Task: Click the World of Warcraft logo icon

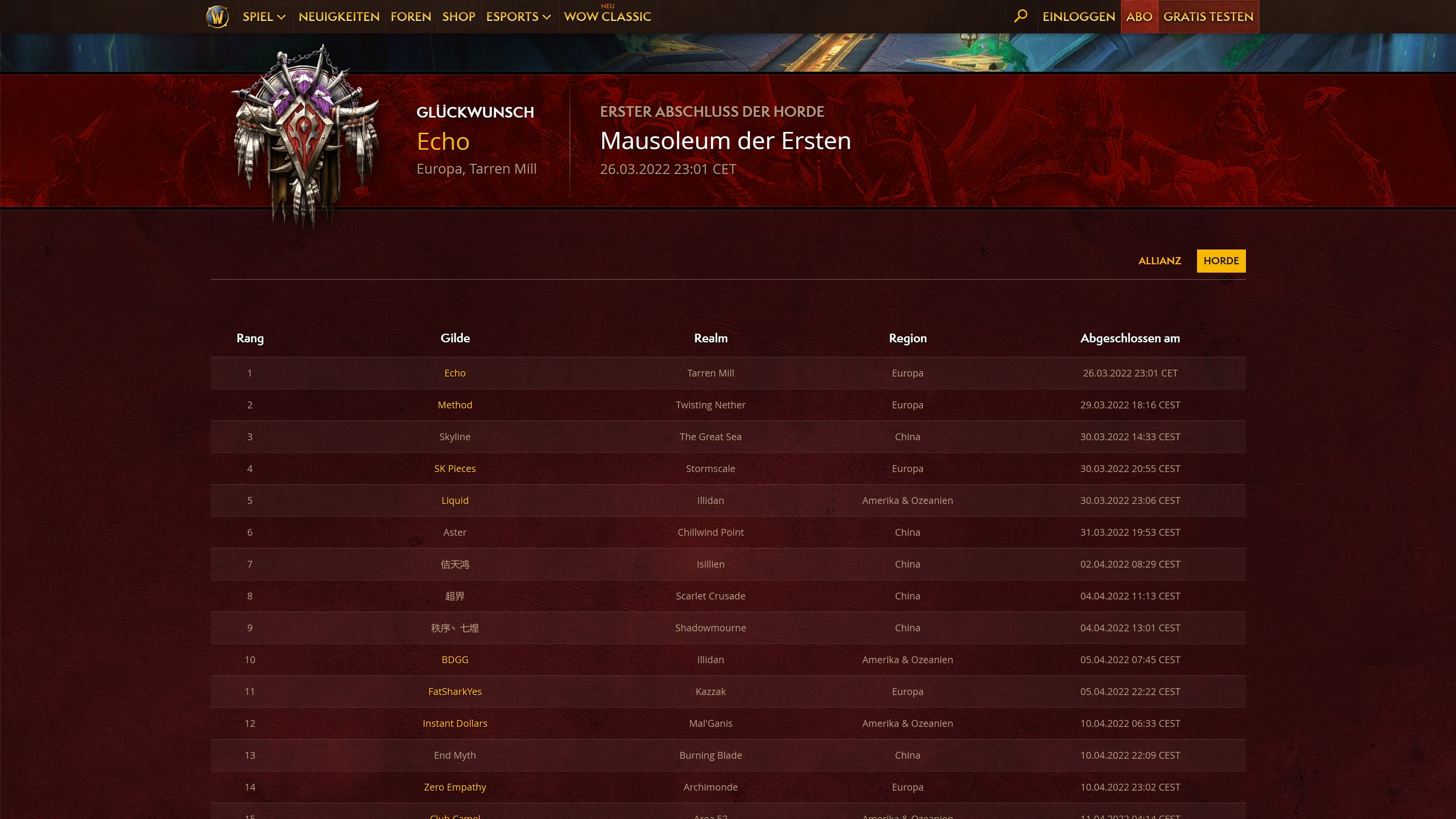Action: [x=217, y=16]
